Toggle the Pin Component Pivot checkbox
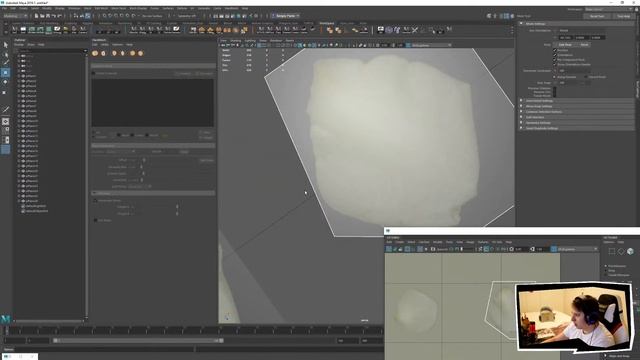Screen dimensions: 640x360 coord(555,60)
